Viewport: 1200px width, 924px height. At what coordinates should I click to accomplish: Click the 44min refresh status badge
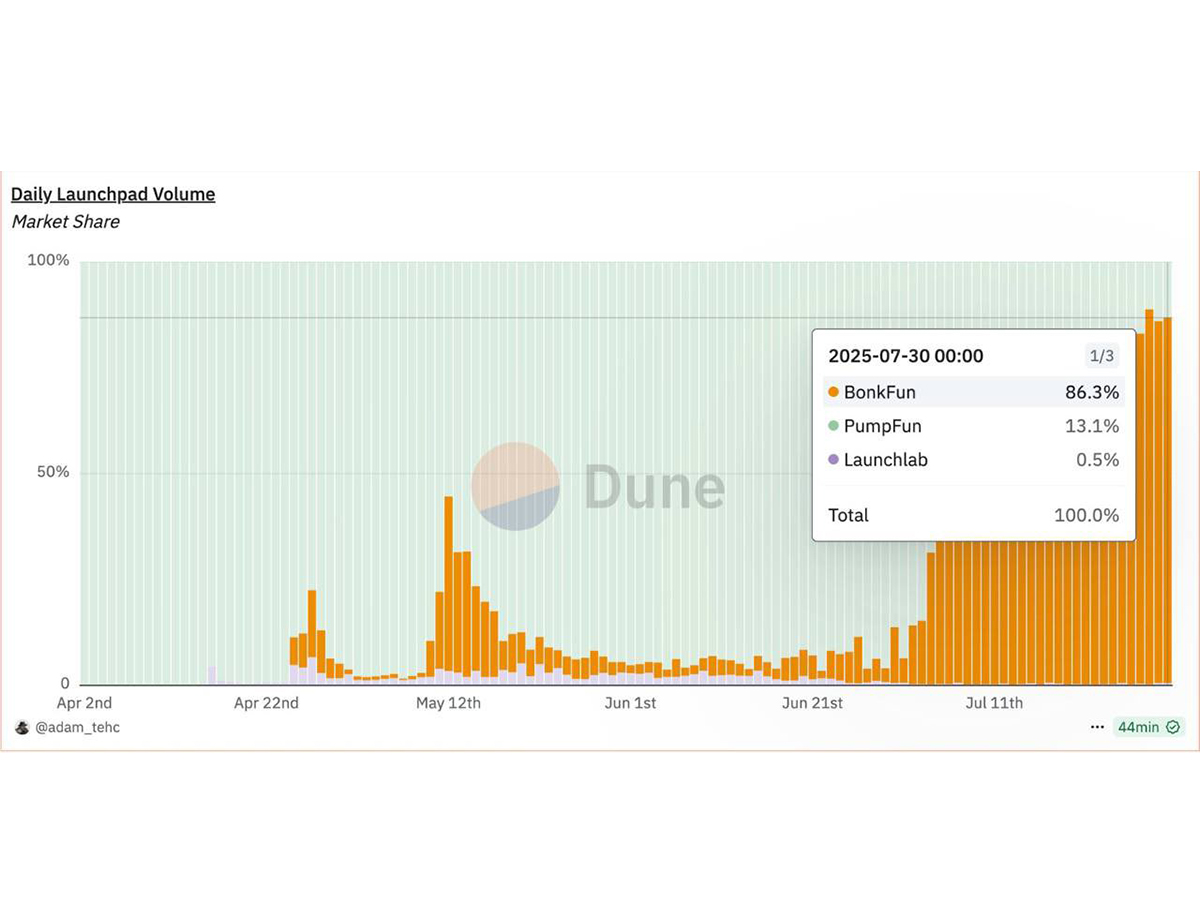1149,727
